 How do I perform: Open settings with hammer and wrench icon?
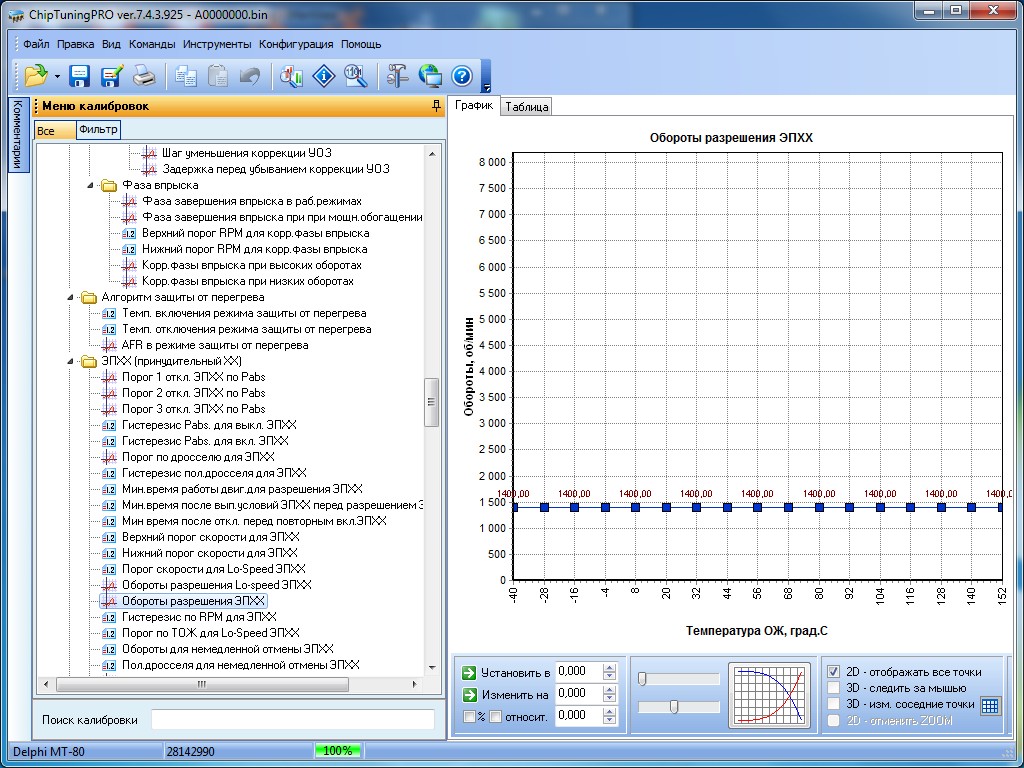click(x=398, y=76)
